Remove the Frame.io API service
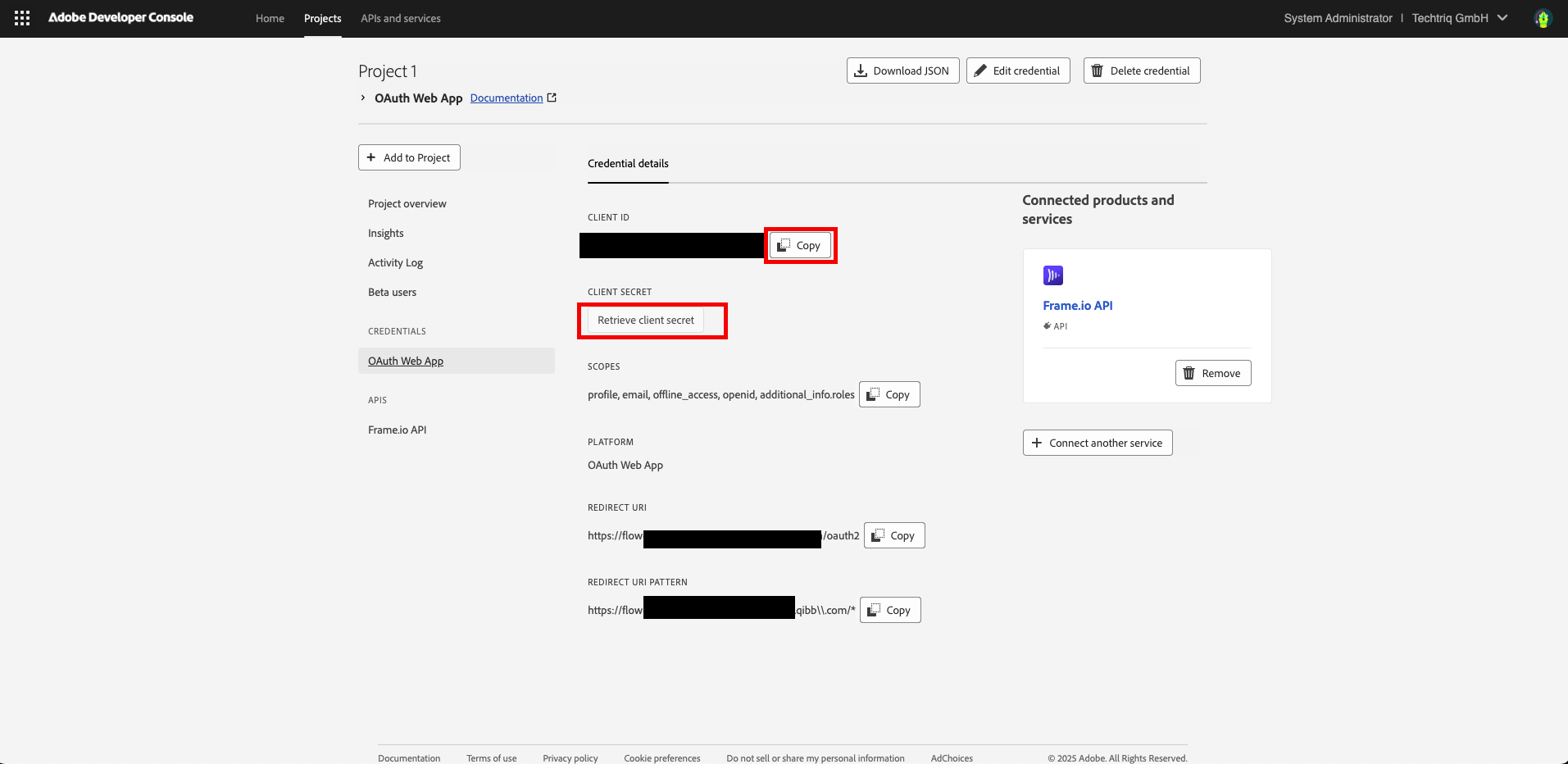 coord(1213,373)
